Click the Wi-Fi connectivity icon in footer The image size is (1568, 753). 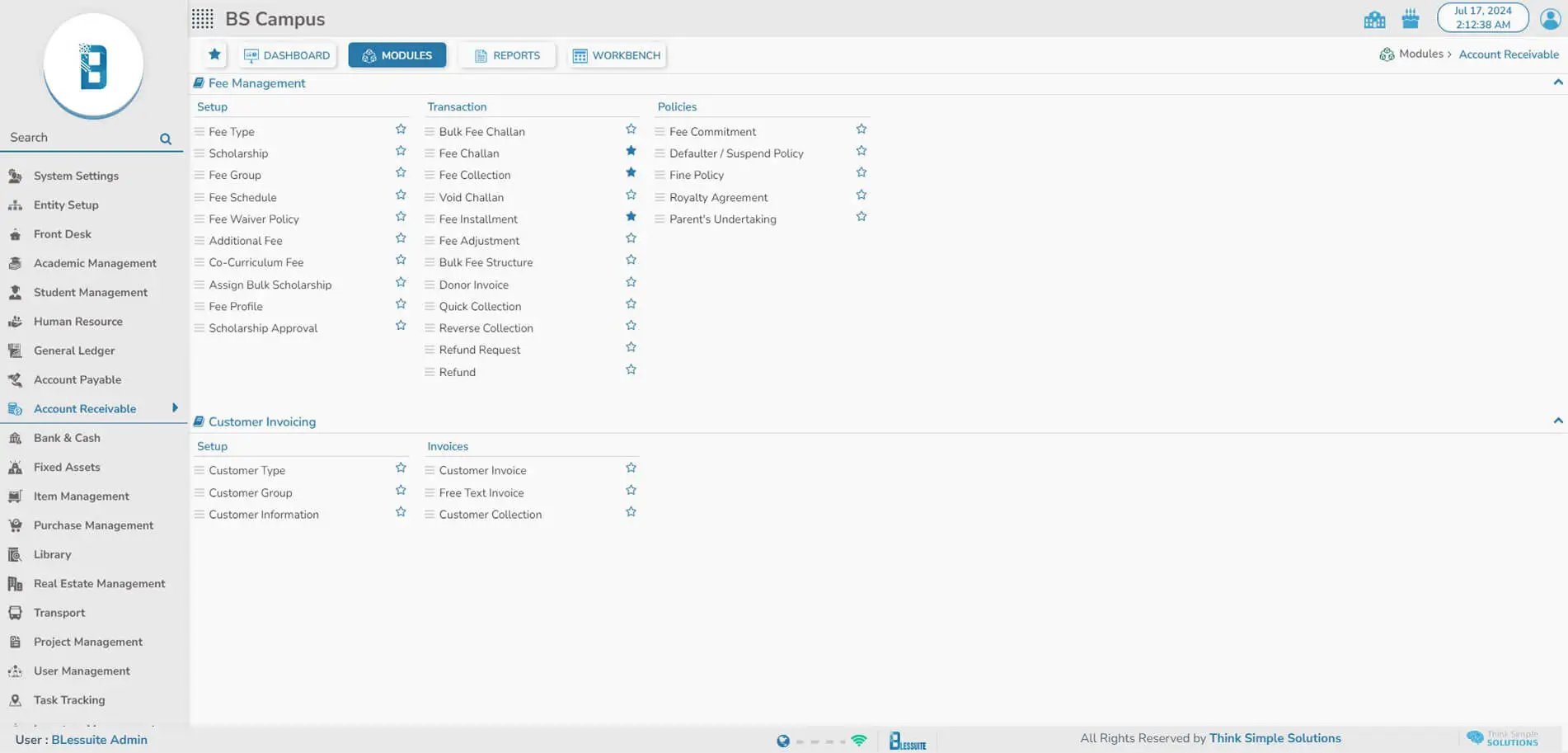pyautogui.click(x=859, y=741)
